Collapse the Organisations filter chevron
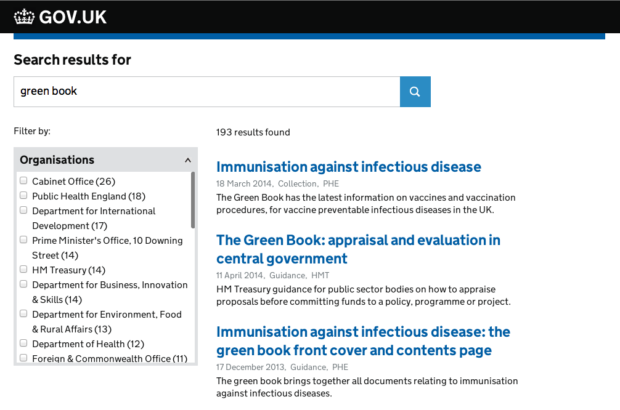The height and width of the screenshot is (410, 620). click(x=188, y=160)
